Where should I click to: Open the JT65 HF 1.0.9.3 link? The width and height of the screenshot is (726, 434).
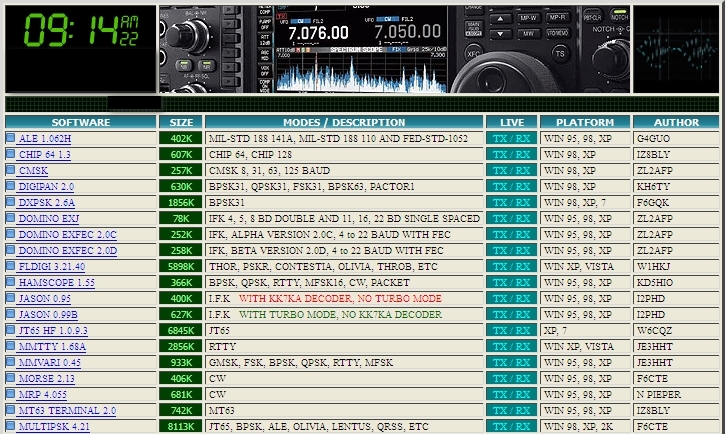(53, 331)
